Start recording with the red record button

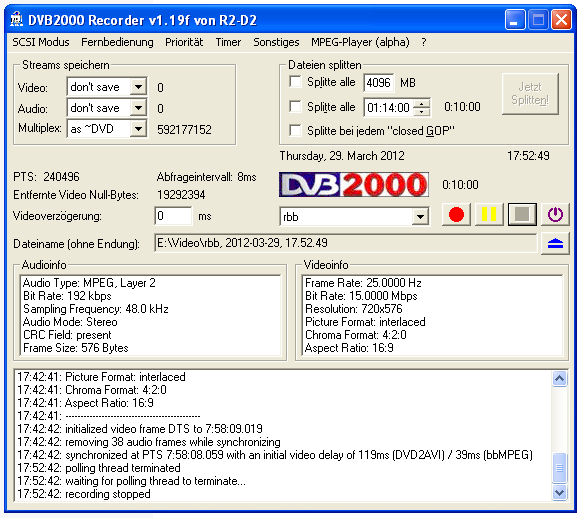pos(456,214)
